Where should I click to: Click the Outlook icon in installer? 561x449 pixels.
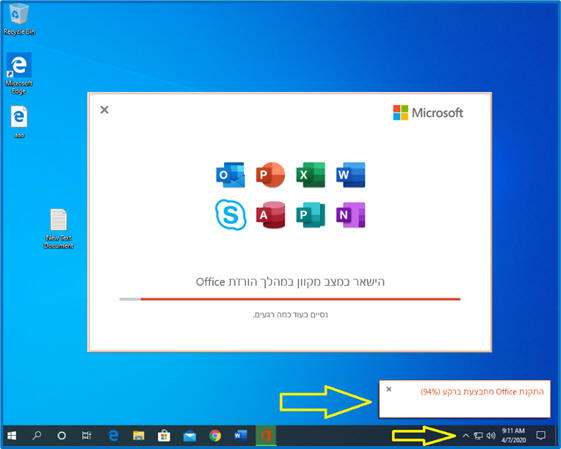(x=230, y=175)
